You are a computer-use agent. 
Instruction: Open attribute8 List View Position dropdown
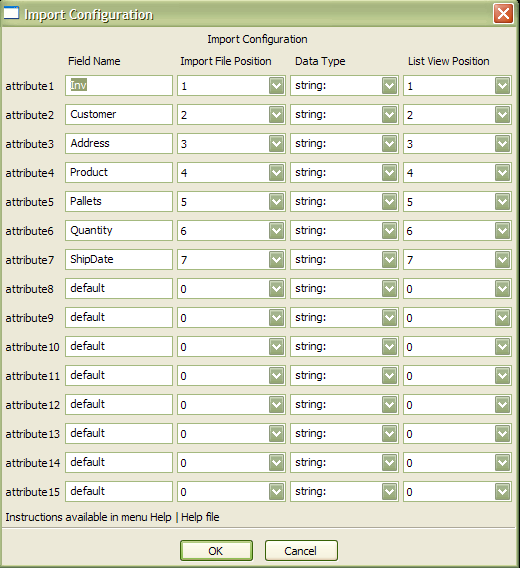pyautogui.click(x=502, y=289)
